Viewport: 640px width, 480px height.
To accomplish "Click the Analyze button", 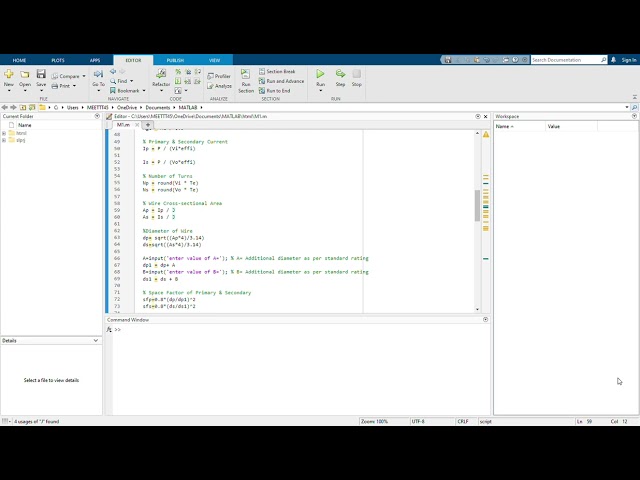I will (x=219, y=86).
